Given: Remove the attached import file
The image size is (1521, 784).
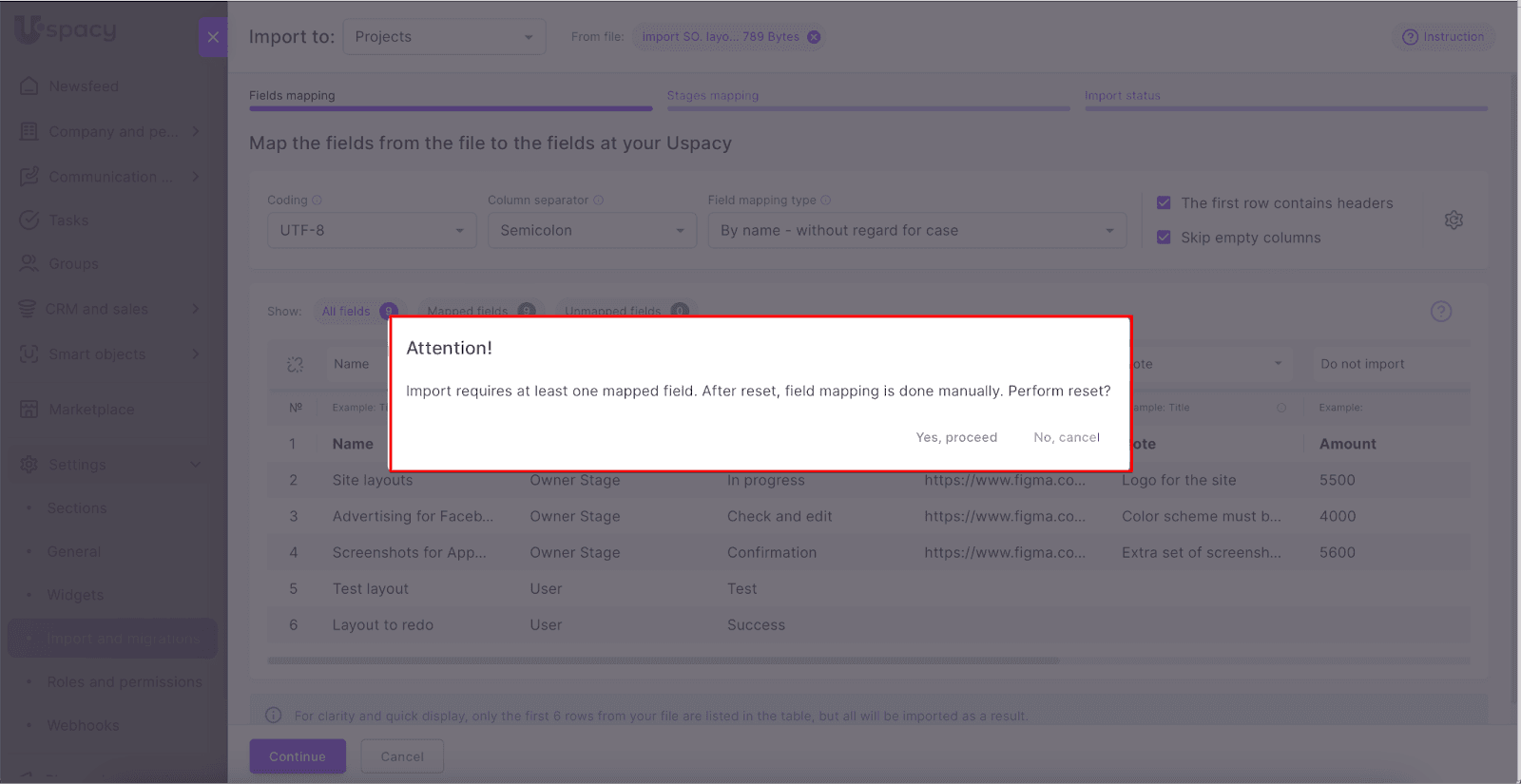Looking at the screenshot, I should click(x=814, y=37).
